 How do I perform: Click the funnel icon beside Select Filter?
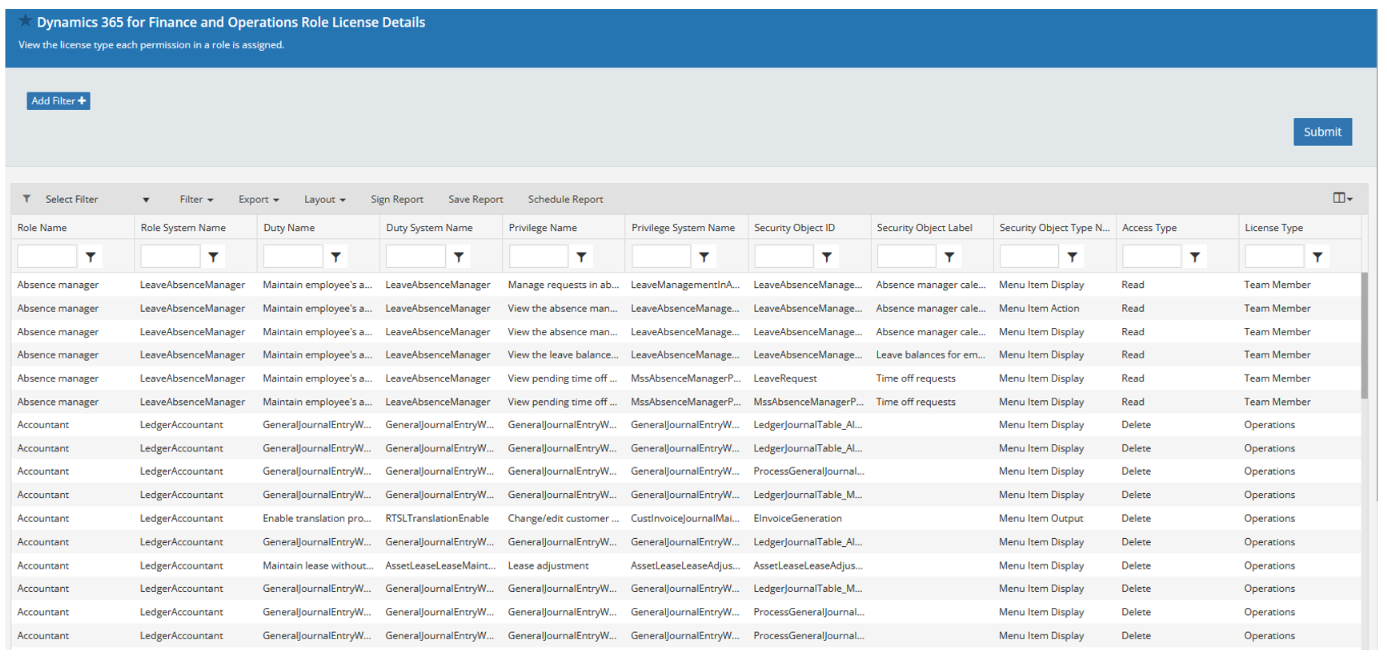click(27, 199)
